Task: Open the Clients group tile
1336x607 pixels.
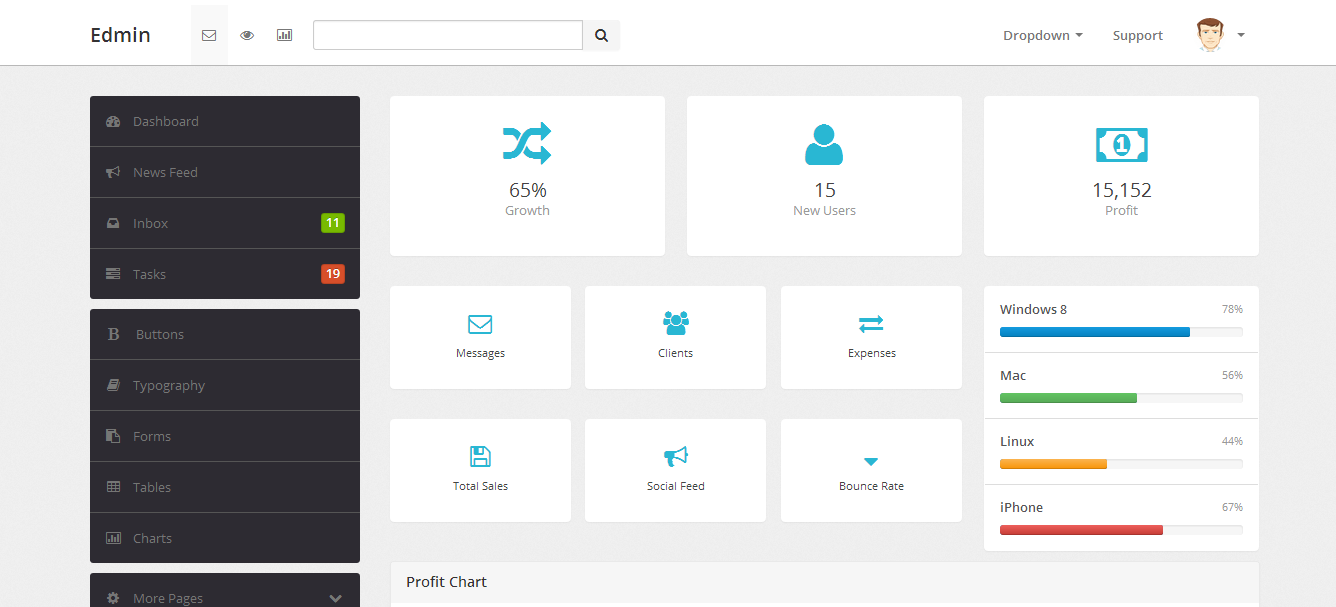Action: pos(675,337)
